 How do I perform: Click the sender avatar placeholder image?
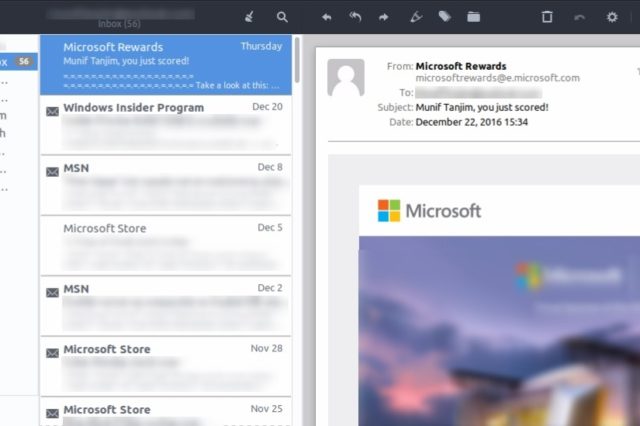coord(346,78)
